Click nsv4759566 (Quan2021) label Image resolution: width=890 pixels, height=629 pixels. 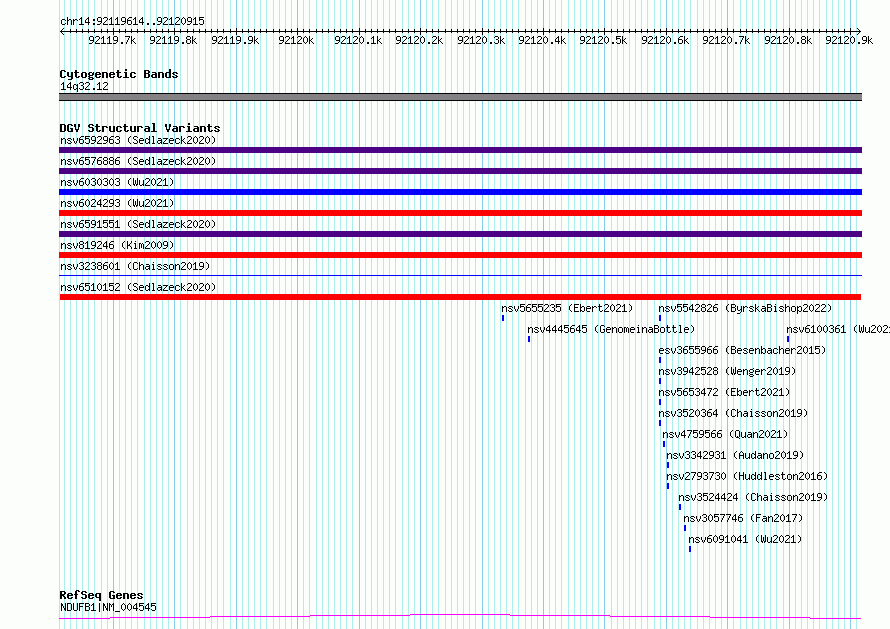coord(725,434)
